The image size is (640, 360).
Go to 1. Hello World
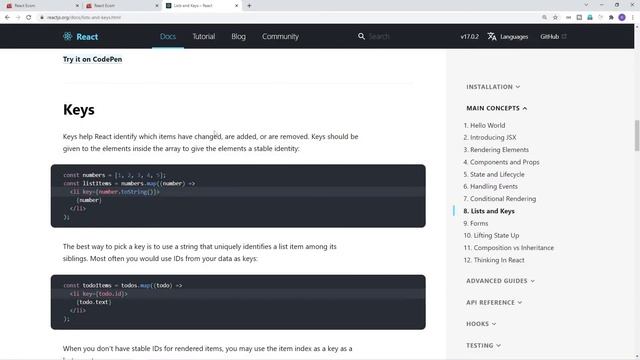[484, 125]
